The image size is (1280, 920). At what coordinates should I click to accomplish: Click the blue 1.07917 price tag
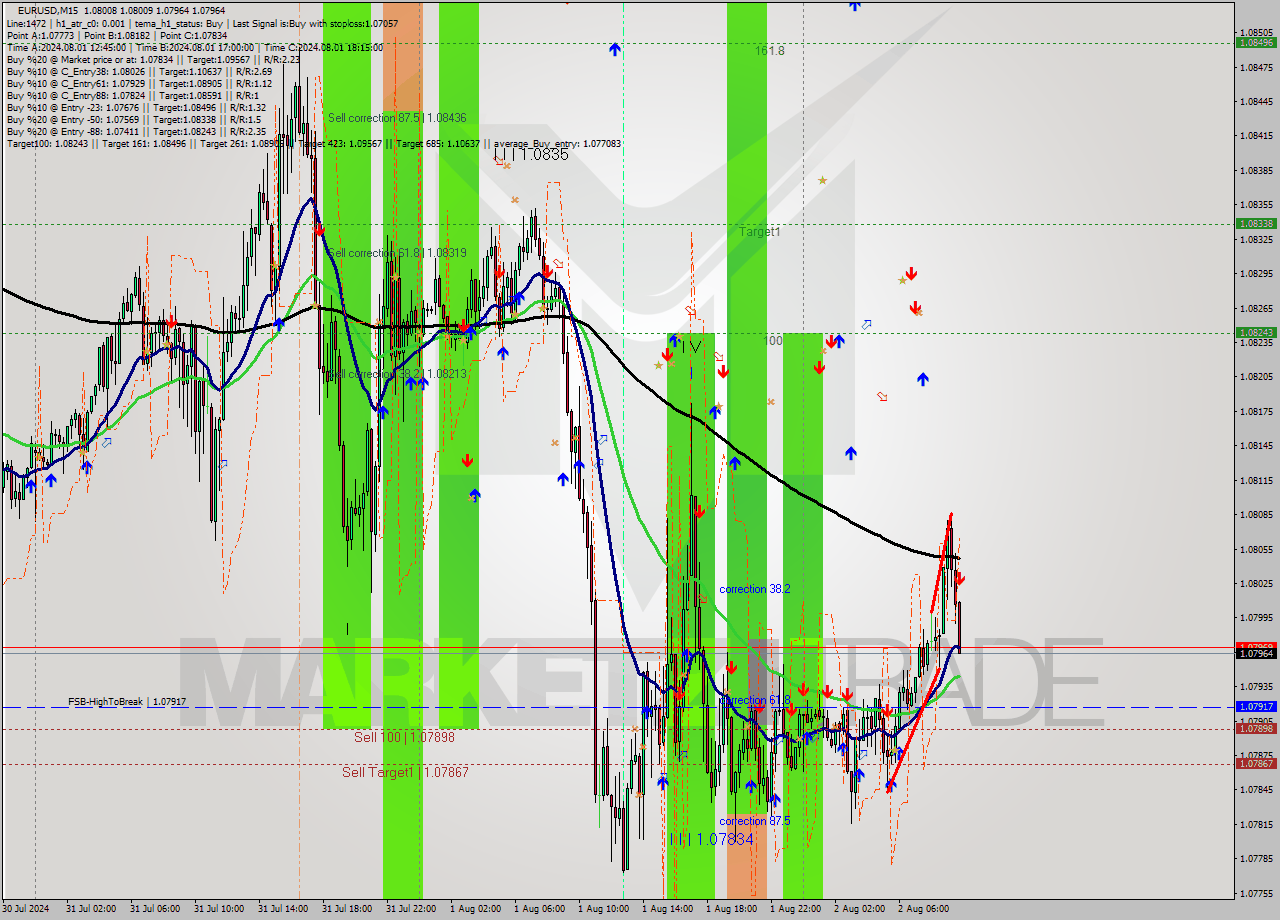point(1256,707)
